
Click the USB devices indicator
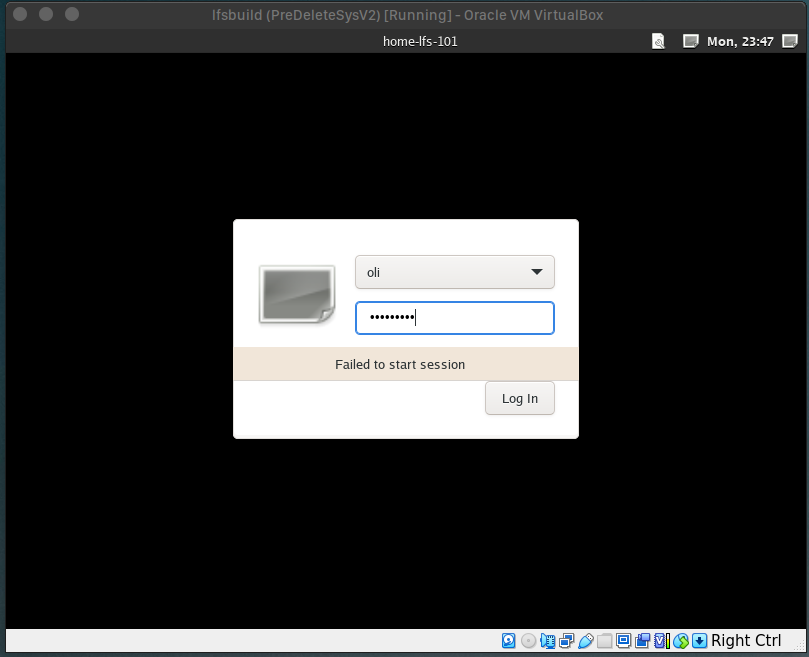click(586, 641)
